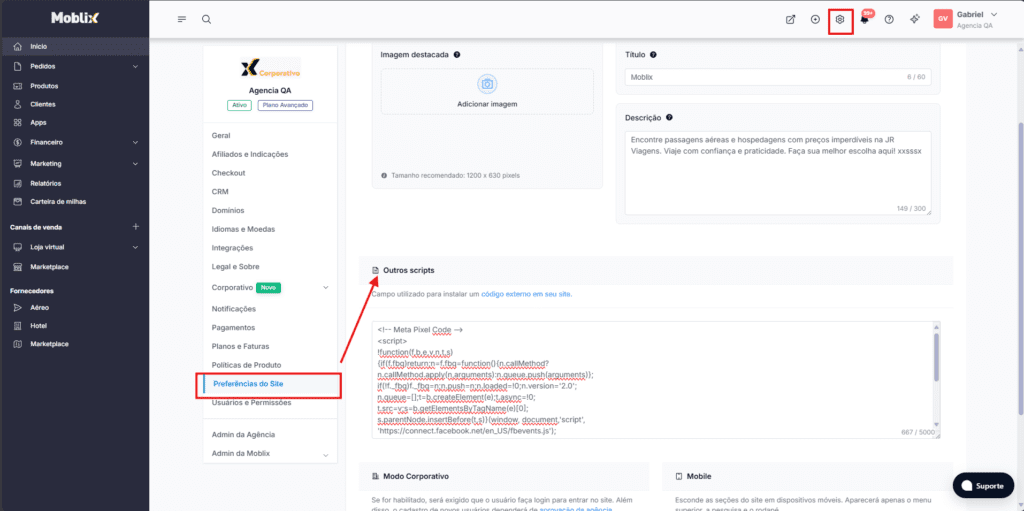Click the Outros scripts textarea scrollbar

point(937,355)
